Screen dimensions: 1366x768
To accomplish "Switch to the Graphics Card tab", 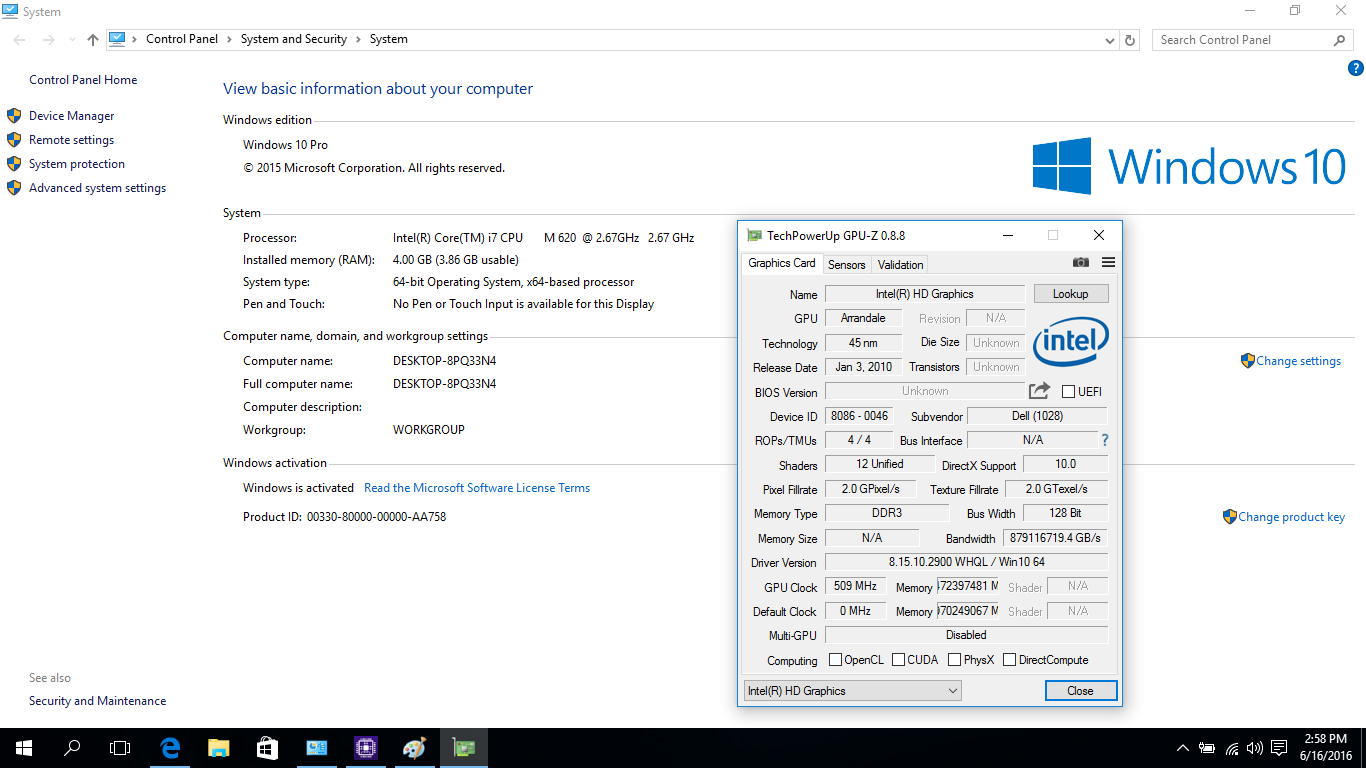I will [782, 263].
